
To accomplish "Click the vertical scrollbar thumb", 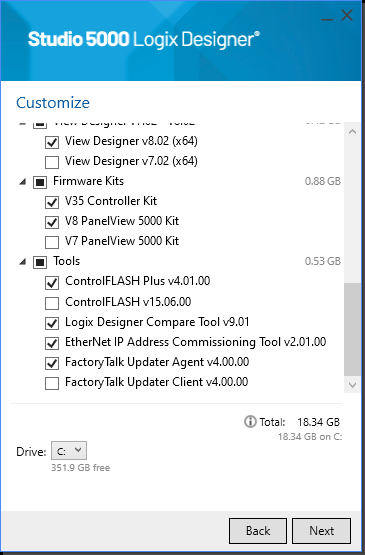I will [352, 329].
